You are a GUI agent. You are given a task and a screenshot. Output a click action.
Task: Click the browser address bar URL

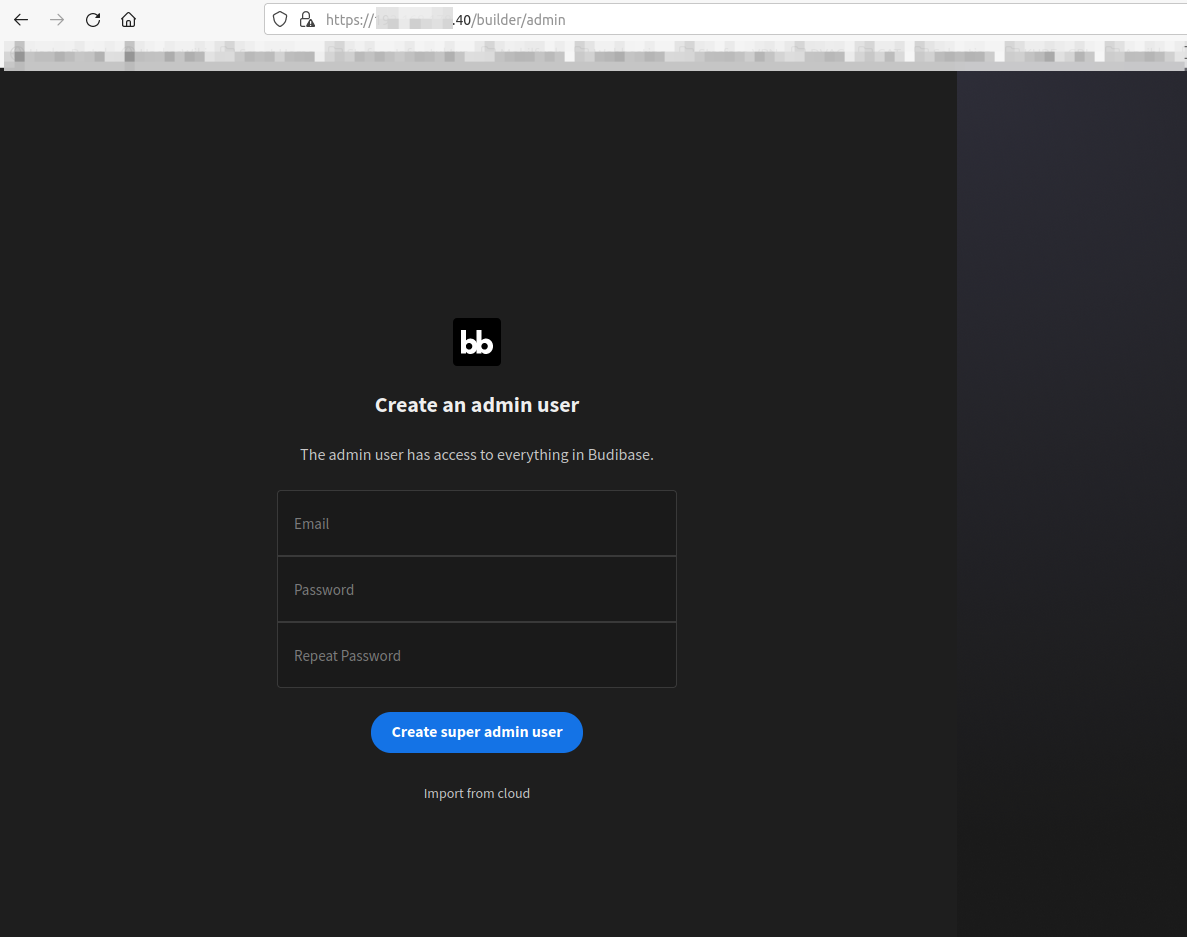700,19
